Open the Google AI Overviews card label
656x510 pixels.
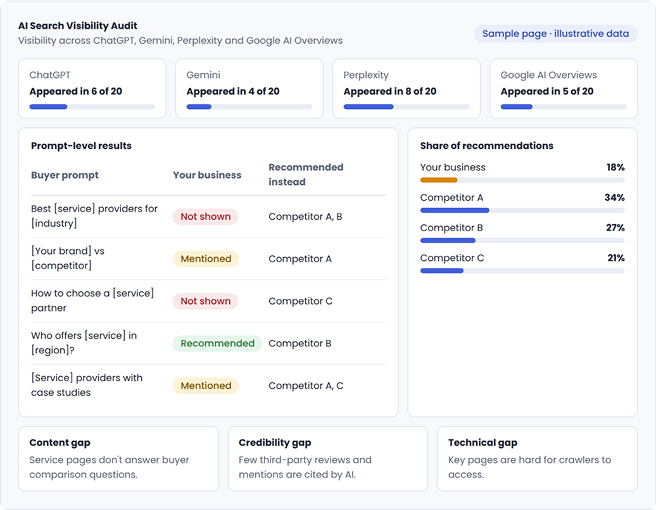(x=548, y=75)
